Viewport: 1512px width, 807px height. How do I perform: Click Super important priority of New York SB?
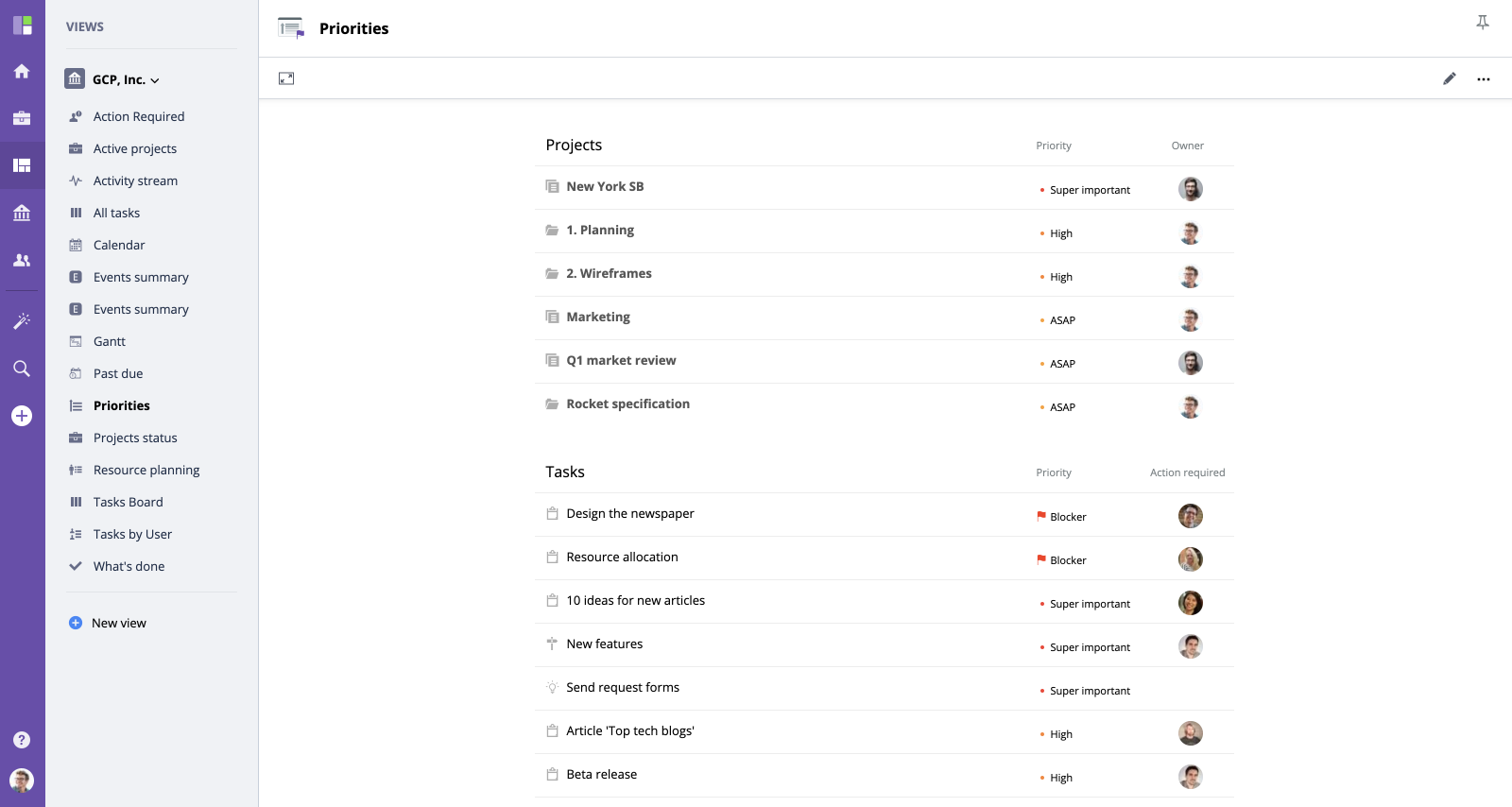[x=1085, y=190]
